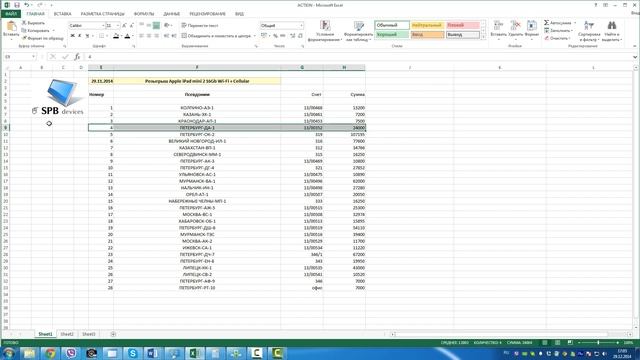Toggle Underline (Ч) formatting
This screenshot has height=360, width=640.
click(x=87, y=36)
